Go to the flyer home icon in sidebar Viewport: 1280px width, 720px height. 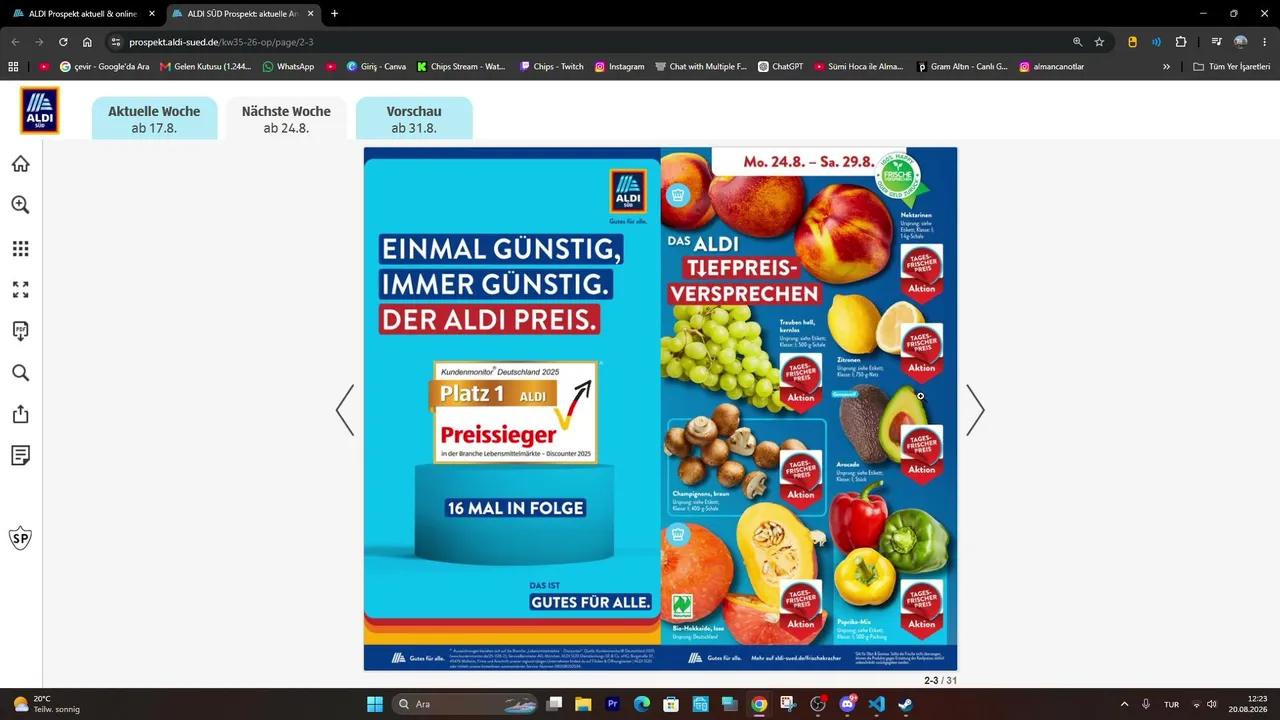click(20, 164)
